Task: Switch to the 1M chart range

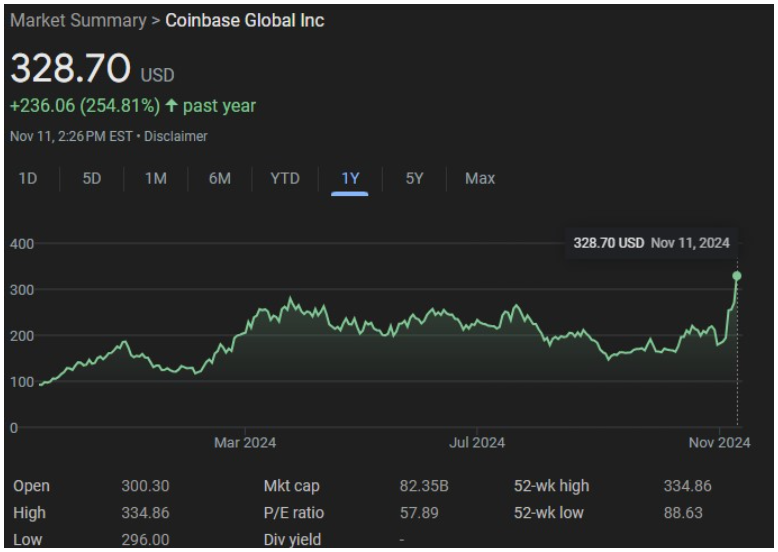Action: point(156,178)
